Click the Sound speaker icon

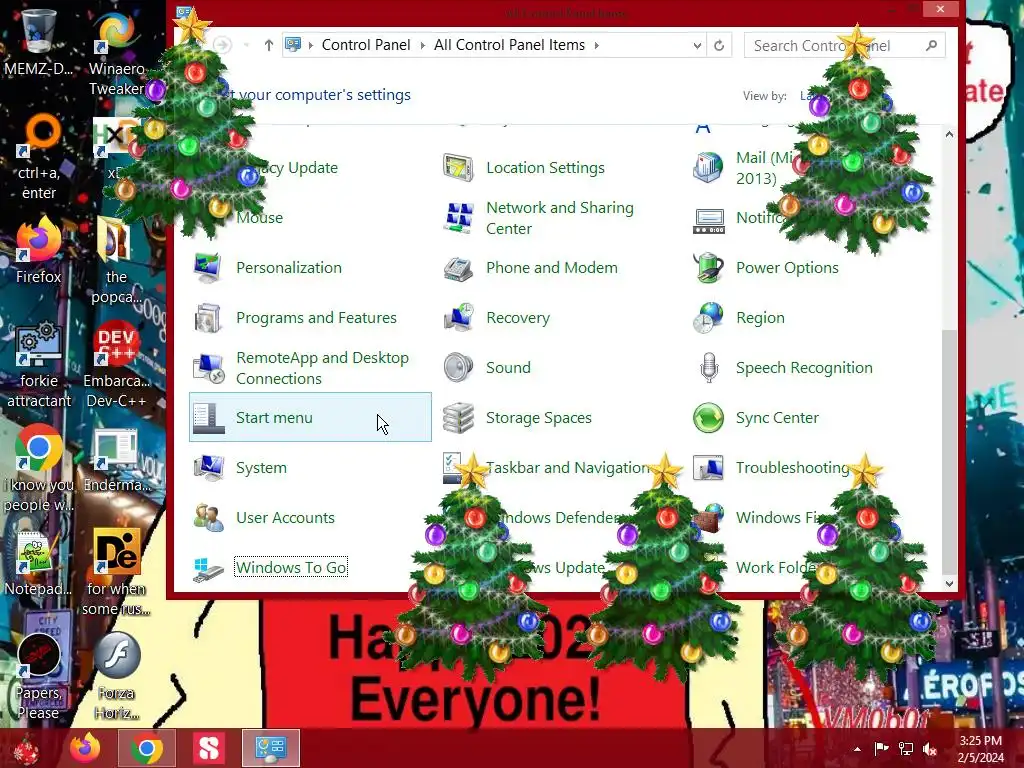[x=458, y=368]
